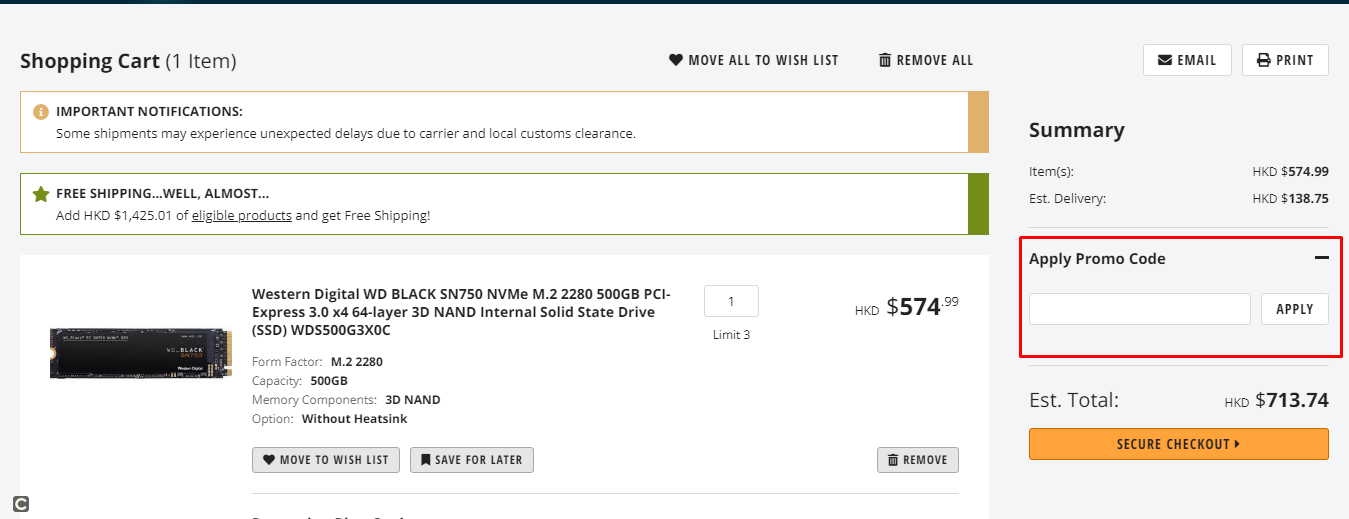Focus the item quantity field

tap(731, 301)
